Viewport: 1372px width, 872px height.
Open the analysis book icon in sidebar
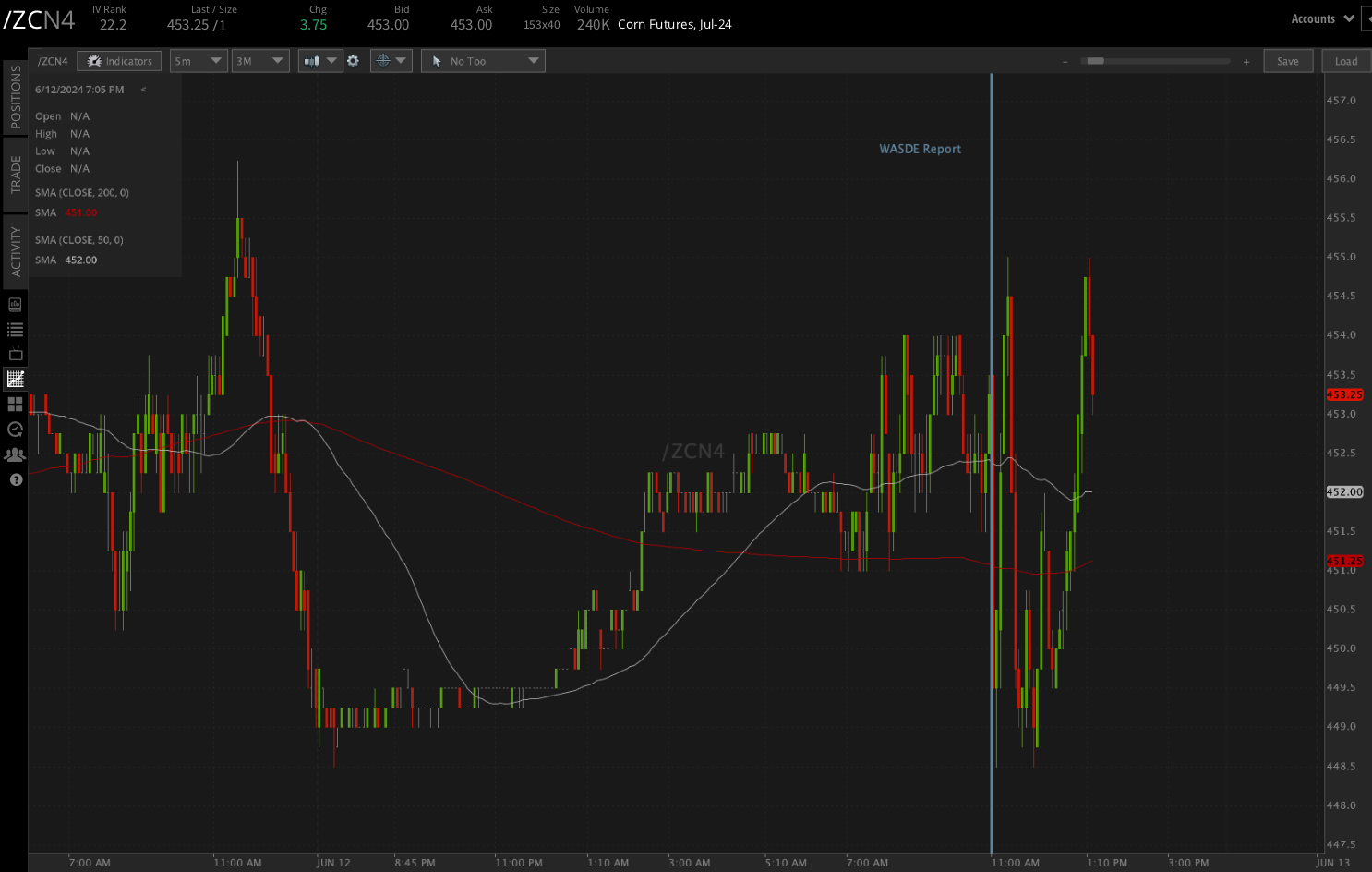[15, 305]
